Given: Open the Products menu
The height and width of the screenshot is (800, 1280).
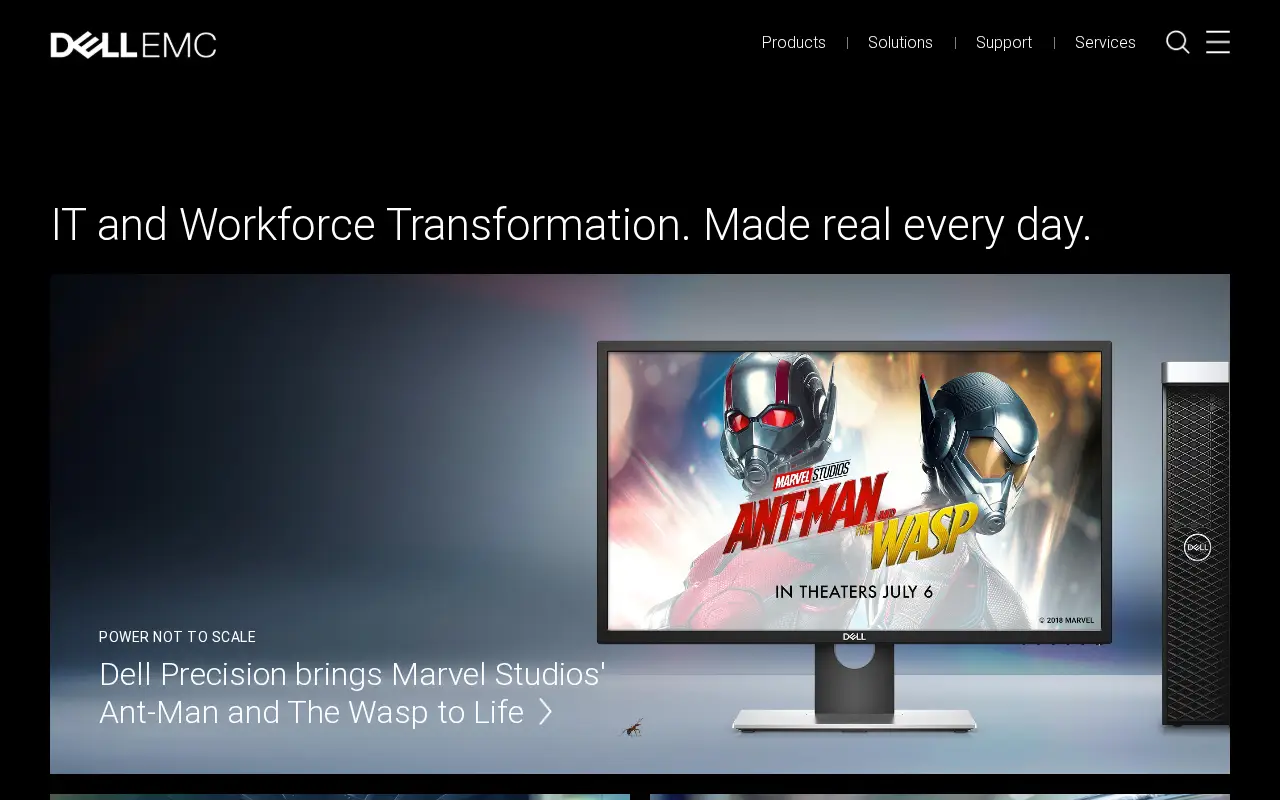Looking at the screenshot, I should click(794, 42).
